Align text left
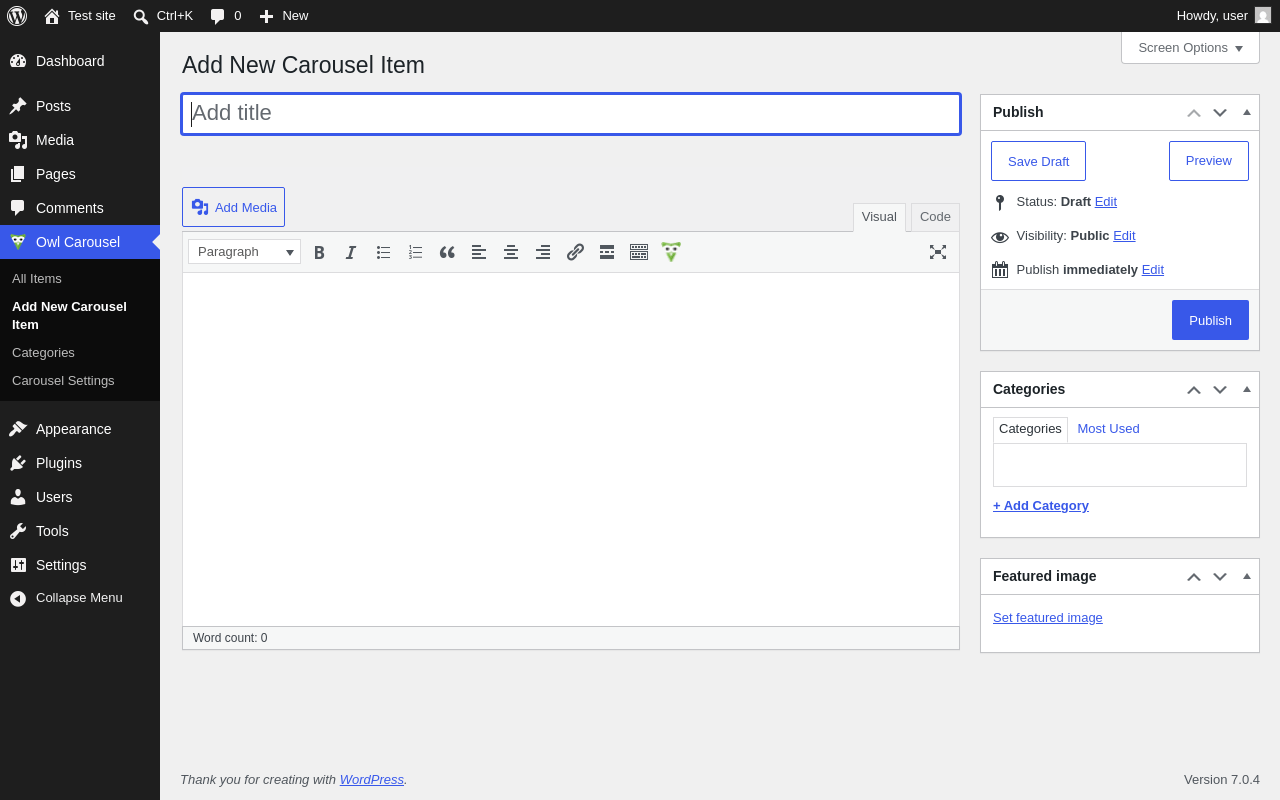 coord(479,252)
